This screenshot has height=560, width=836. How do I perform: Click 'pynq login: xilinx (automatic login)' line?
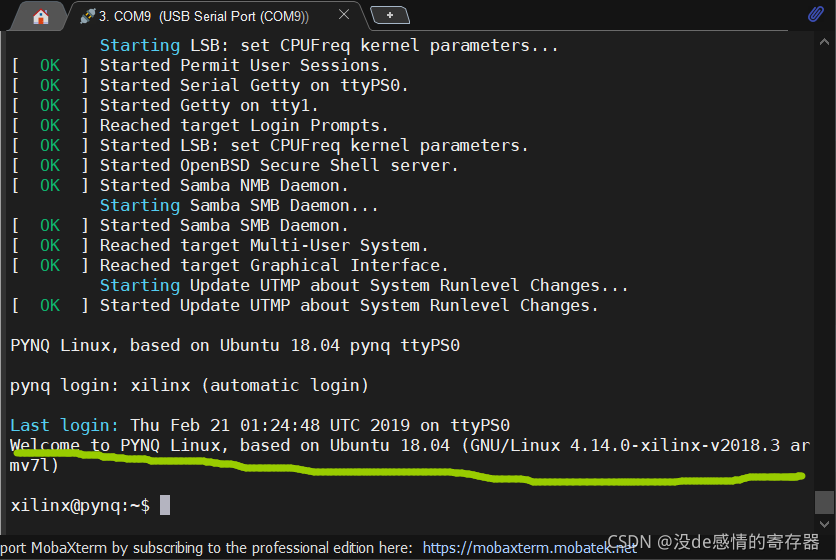coord(189,386)
